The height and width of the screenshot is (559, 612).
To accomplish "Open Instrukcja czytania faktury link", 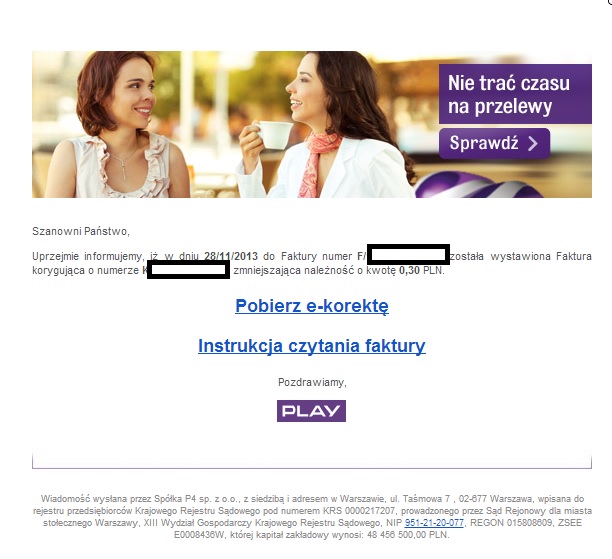I will [x=312, y=346].
